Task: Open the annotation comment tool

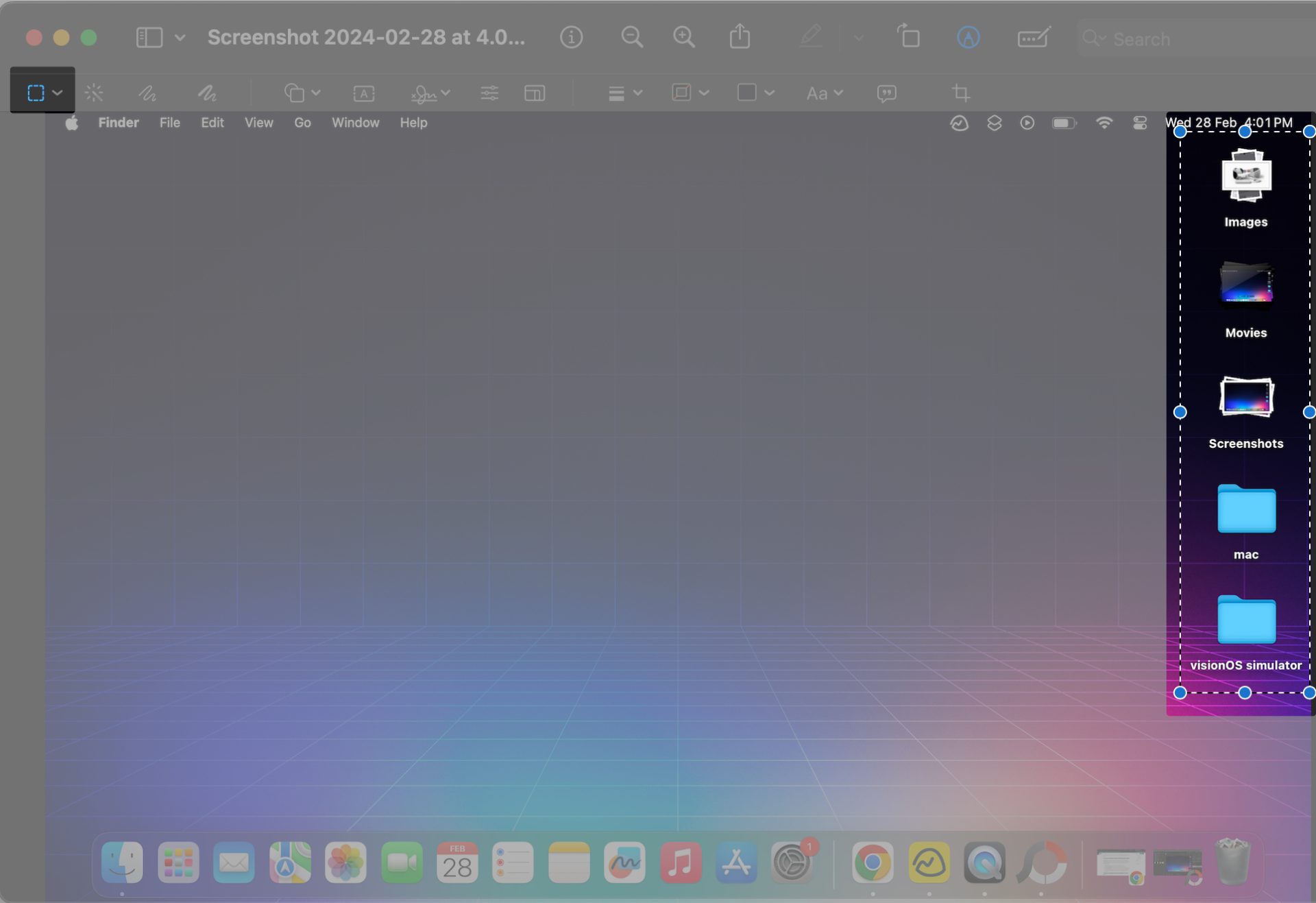Action: point(886,93)
